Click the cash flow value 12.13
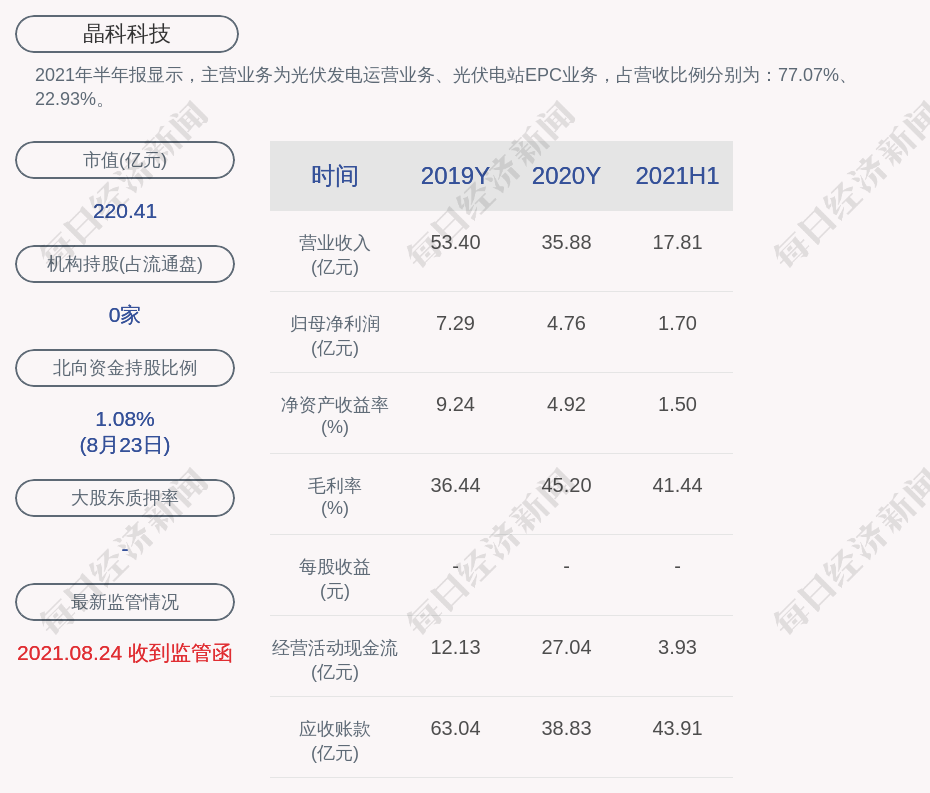930x793 pixels. (x=456, y=647)
